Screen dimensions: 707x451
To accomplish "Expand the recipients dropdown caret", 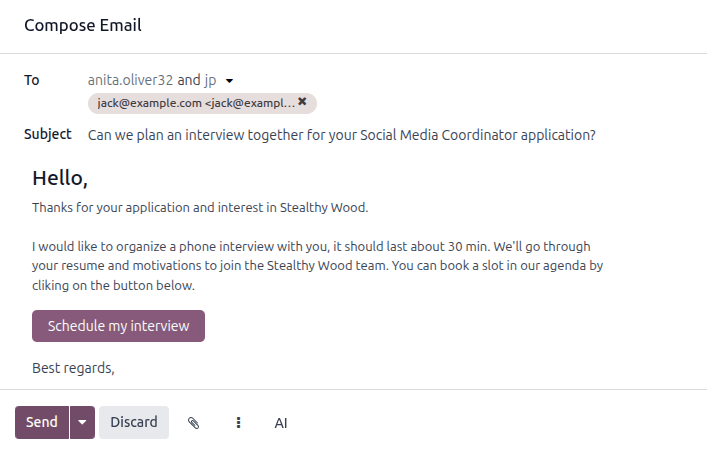I will (x=229, y=80).
